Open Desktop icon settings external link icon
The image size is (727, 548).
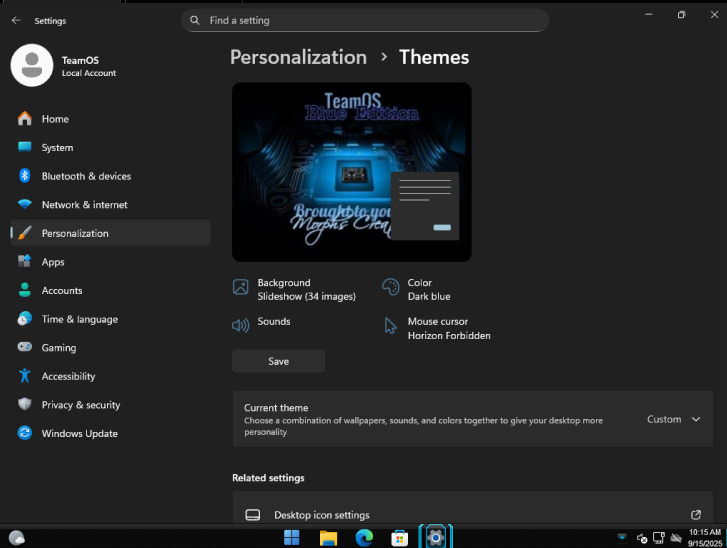[x=696, y=515]
